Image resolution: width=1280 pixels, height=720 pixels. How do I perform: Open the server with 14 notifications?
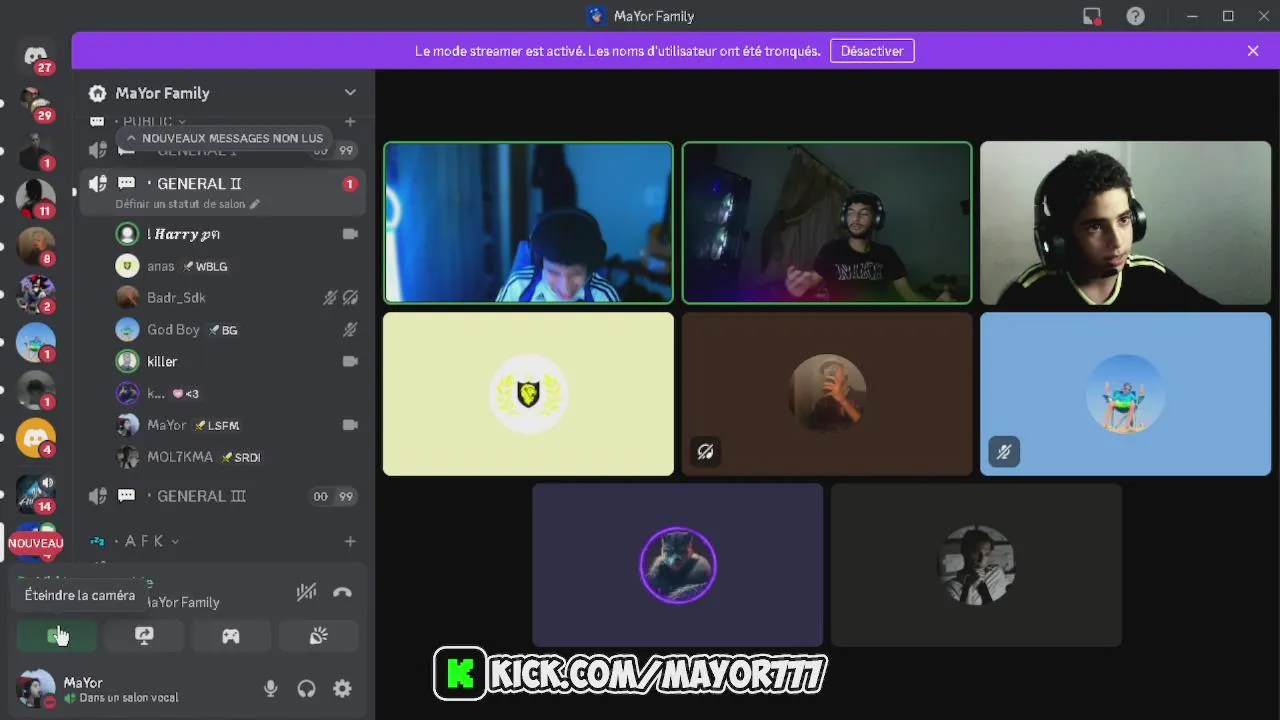[36, 494]
